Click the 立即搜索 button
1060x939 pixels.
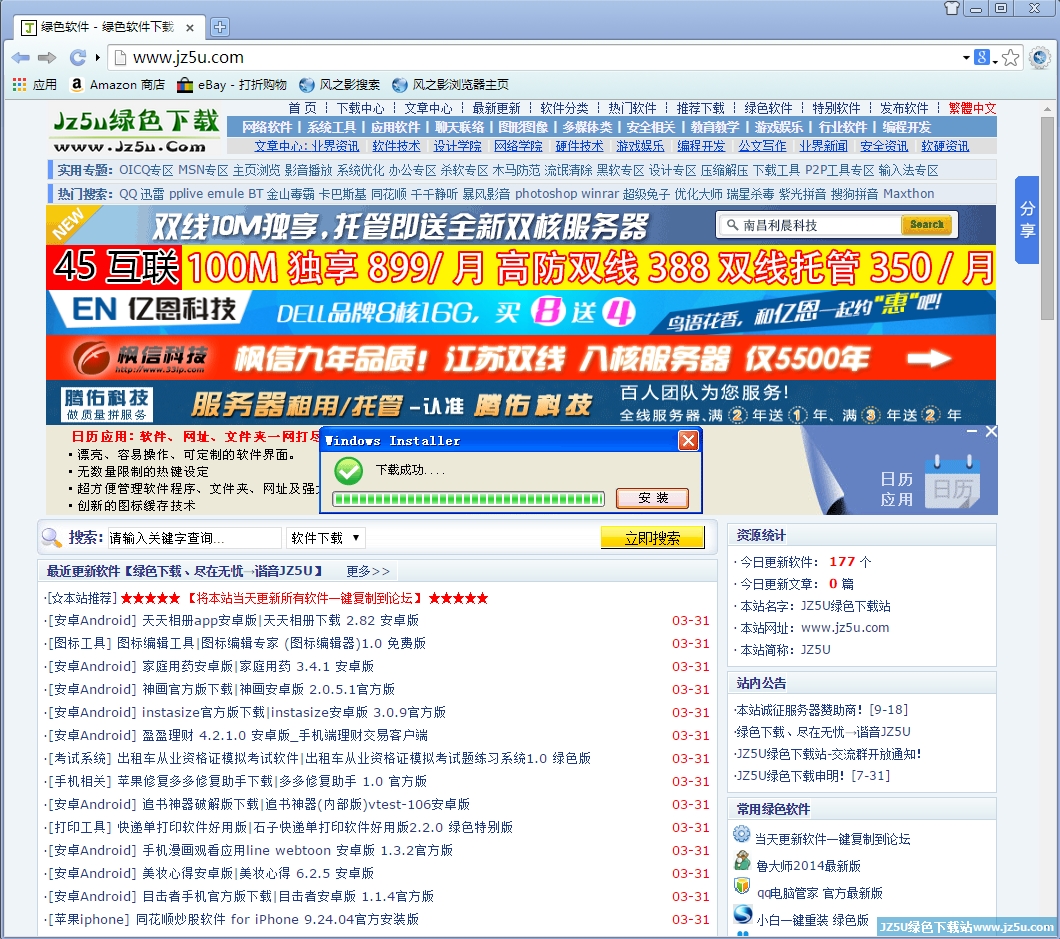click(x=652, y=538)
